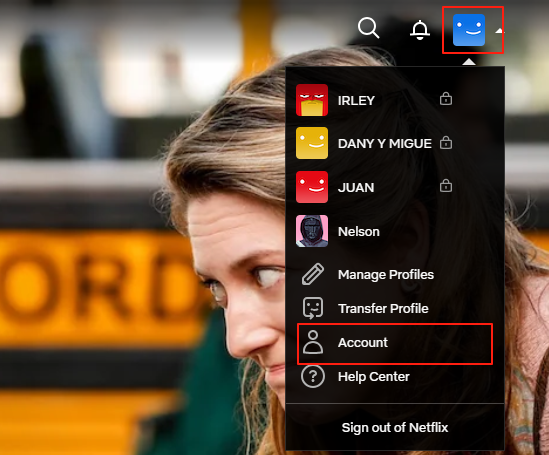Open Transfer Profile option
The height and width of the screenshot is (455, 549).
tap(383, 308)
